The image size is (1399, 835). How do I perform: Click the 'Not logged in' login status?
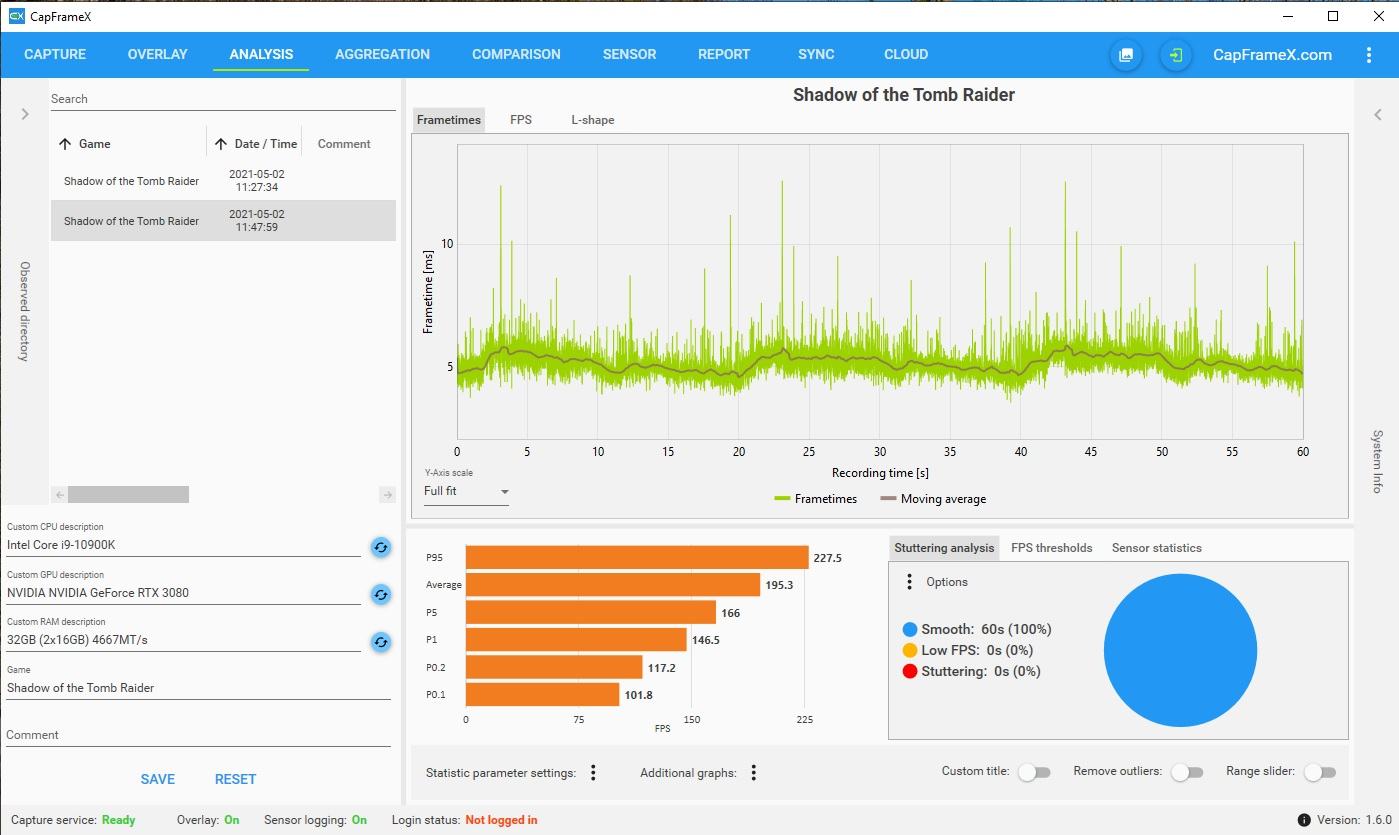tap(501, 820)
